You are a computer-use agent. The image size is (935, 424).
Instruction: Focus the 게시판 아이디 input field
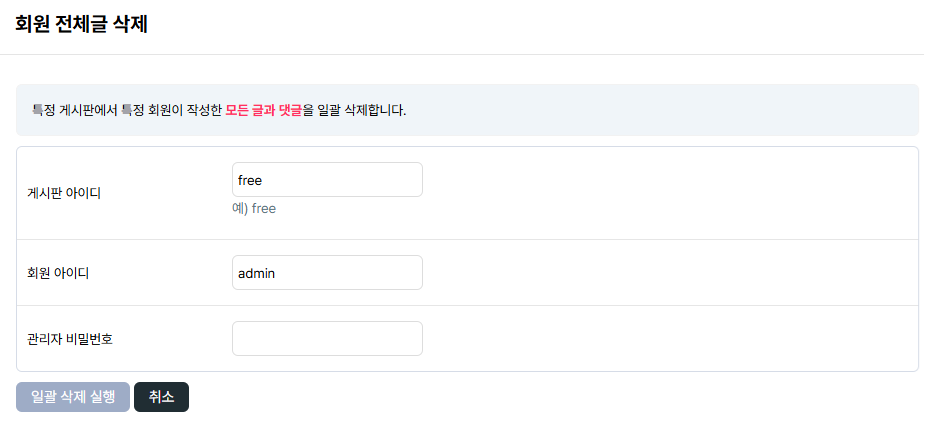(327, 180)
